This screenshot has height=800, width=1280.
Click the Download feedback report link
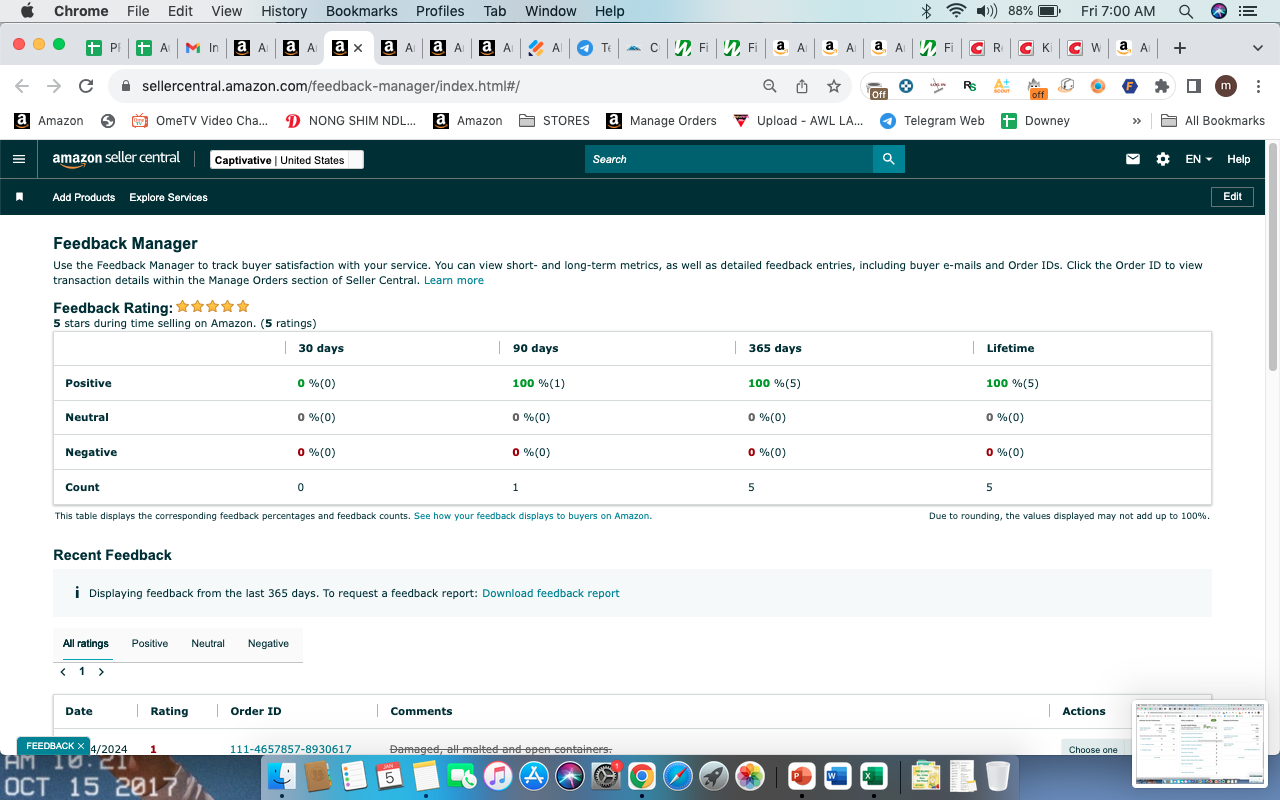[551, 593]
